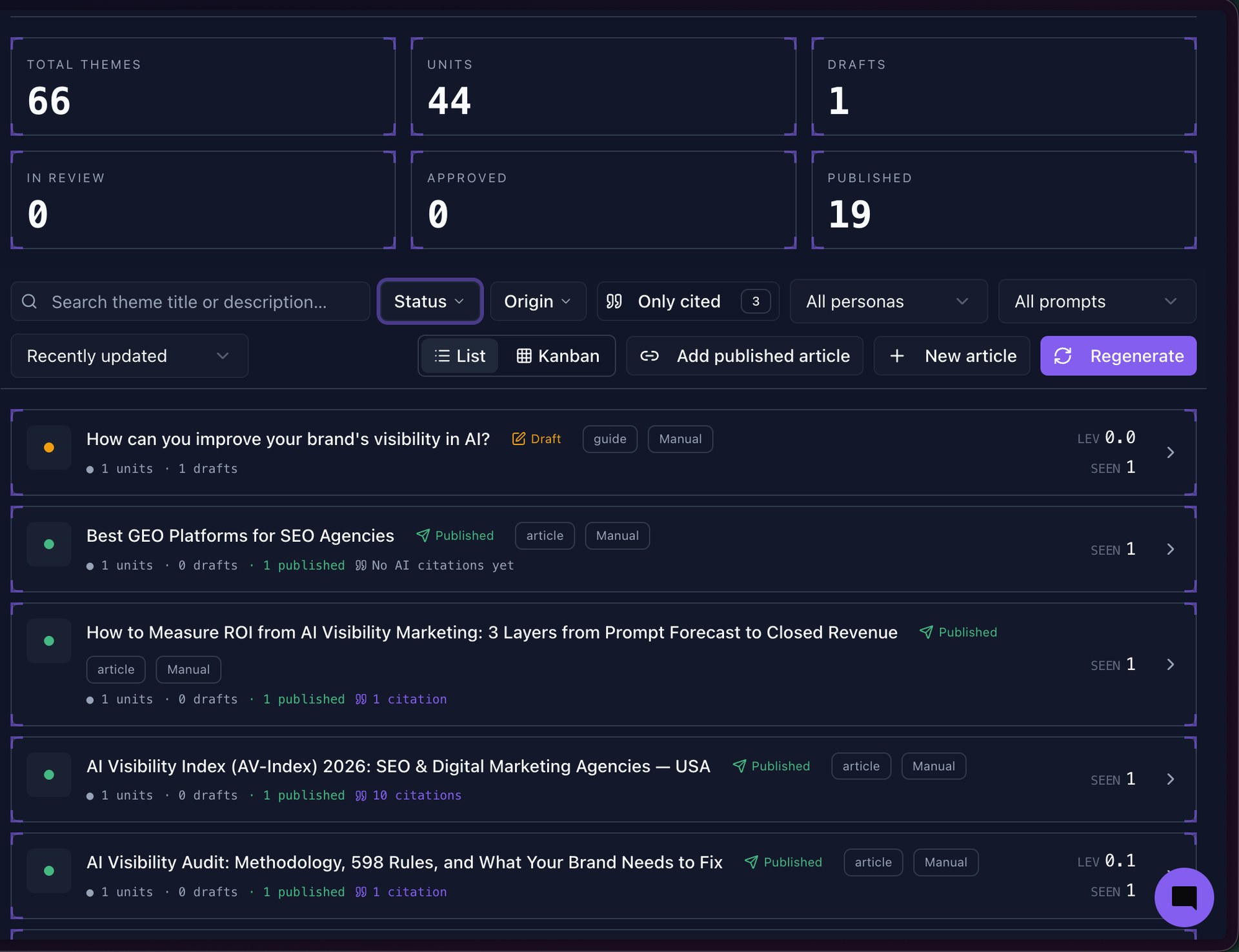Click the citation quote icon on Measure ROI row
Viewport: 1239px width, 952px height.
point(361,699)
